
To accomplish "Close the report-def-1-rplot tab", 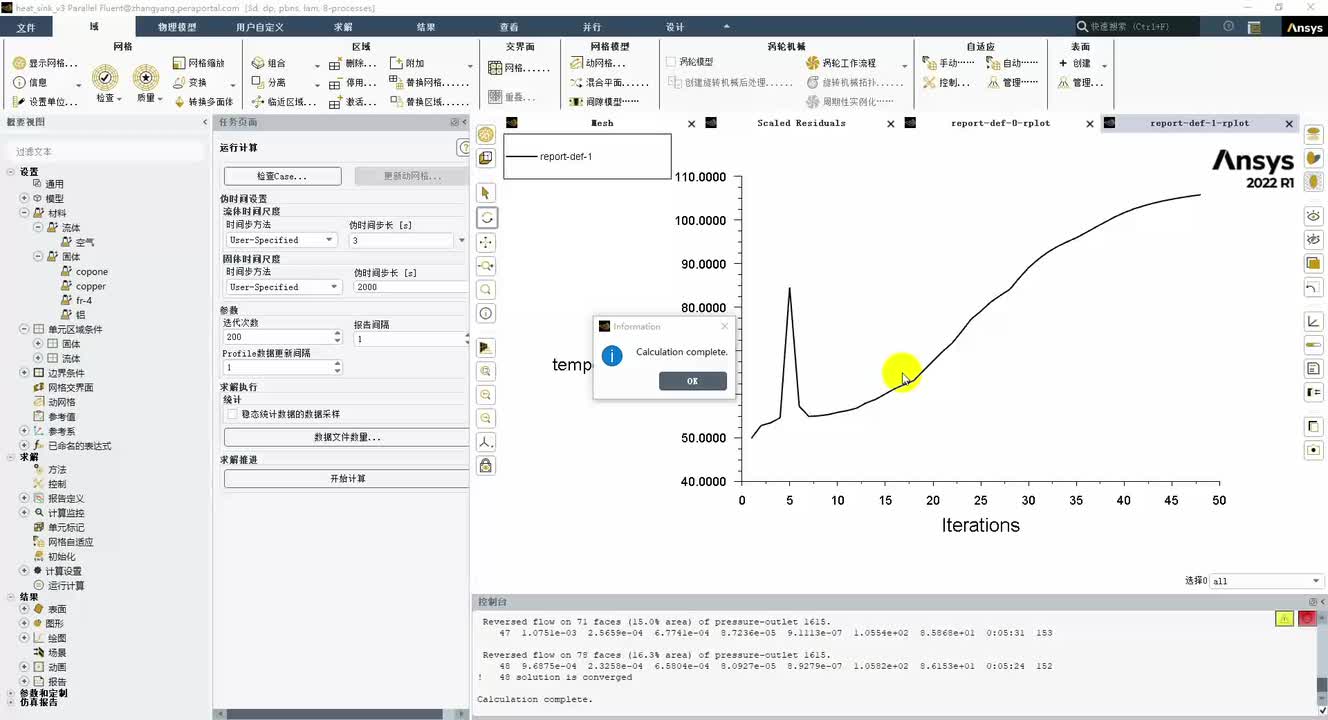I will [x=1289, y=124].
